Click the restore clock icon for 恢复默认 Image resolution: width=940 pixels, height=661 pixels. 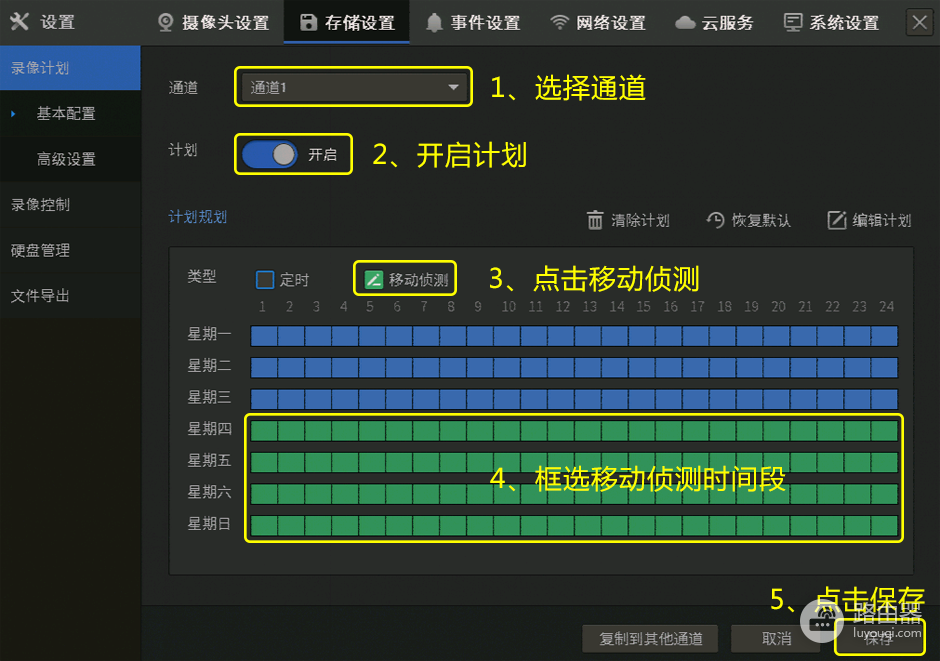click(715, 220)
